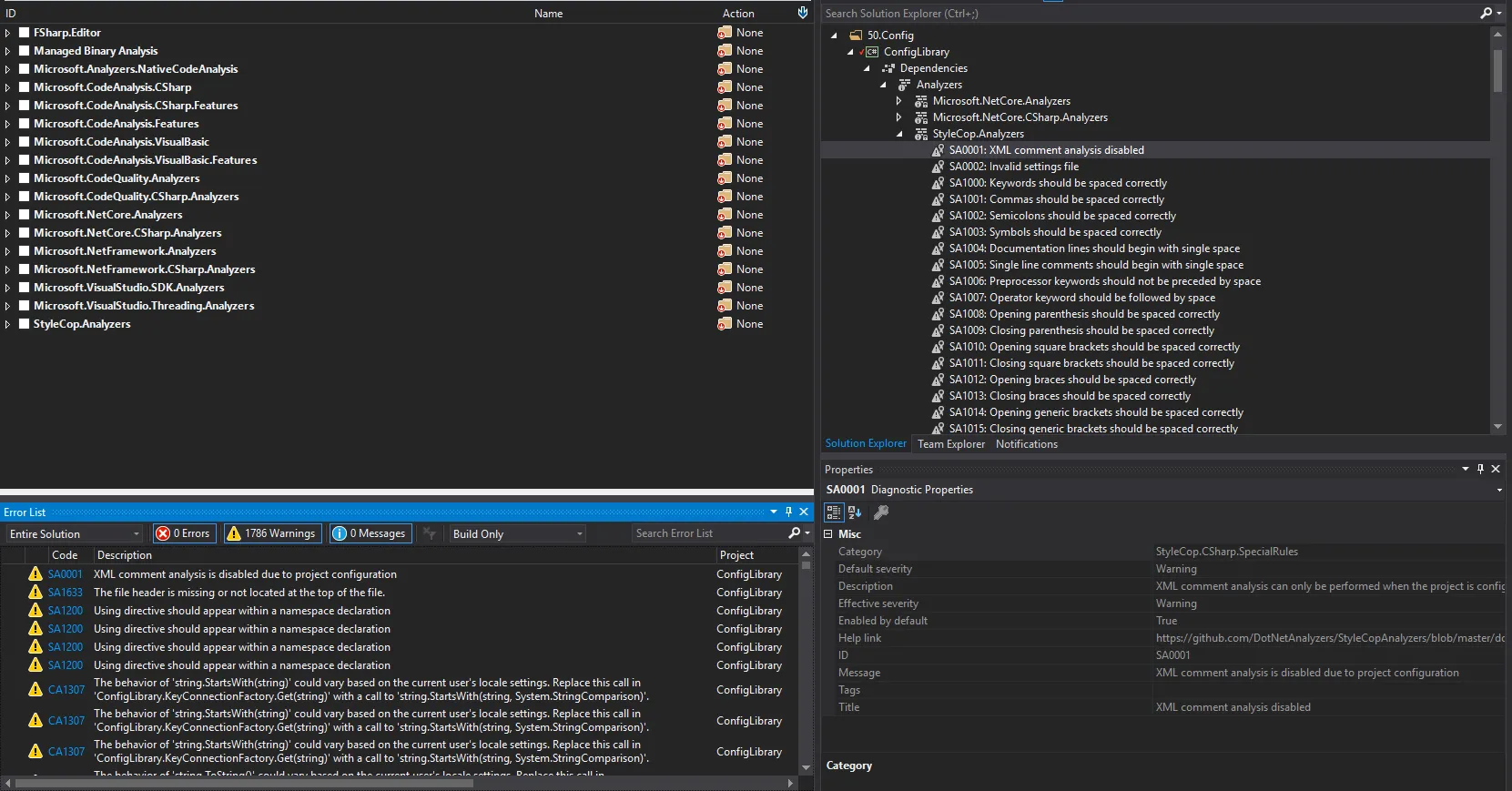This screenshot has height=791, width=1512.
Task: Open Property Pages wrench icon
Action: click(x=880, y=512)
